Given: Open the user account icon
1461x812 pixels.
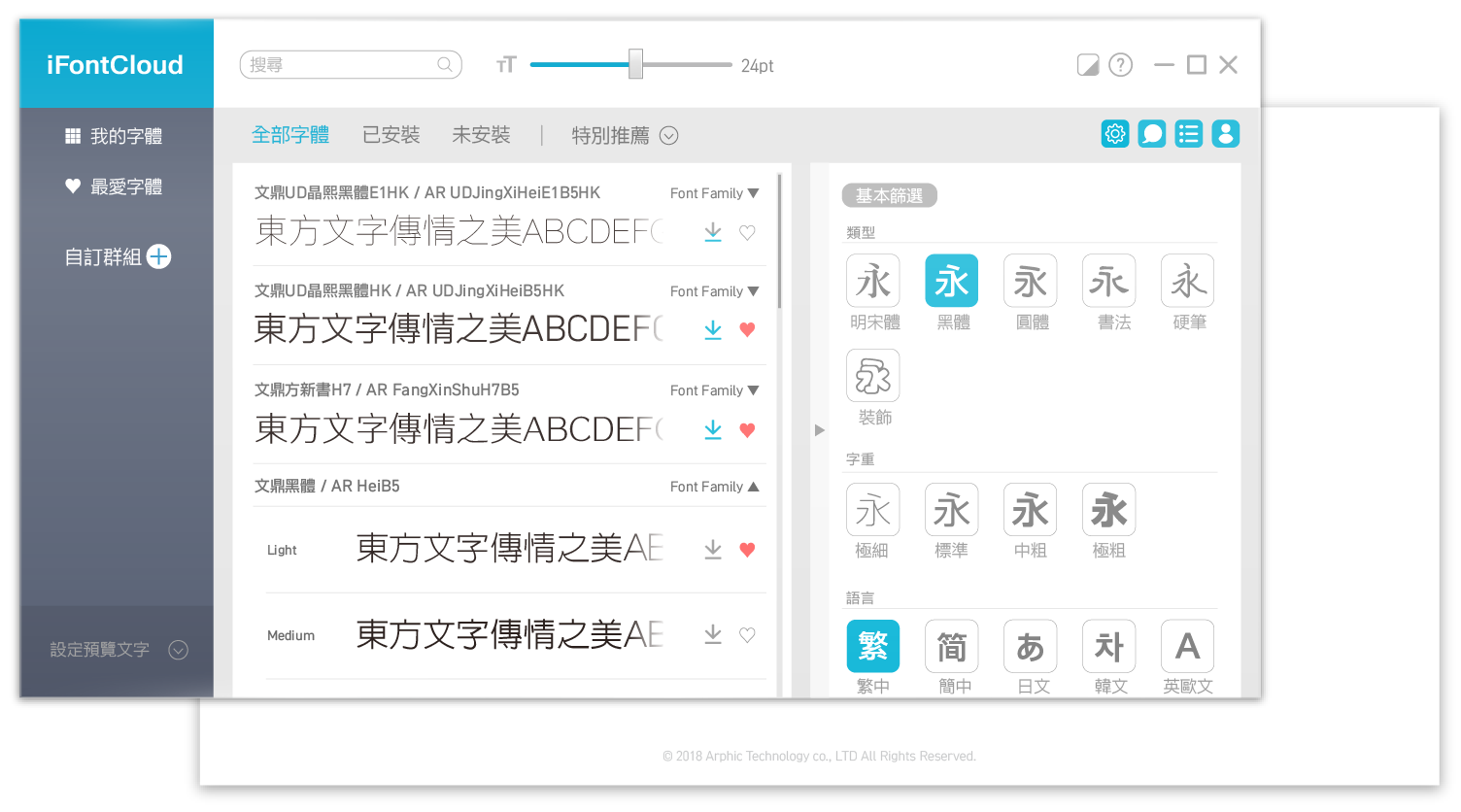Looking at the screenshot, I should tap(1225, 134).
